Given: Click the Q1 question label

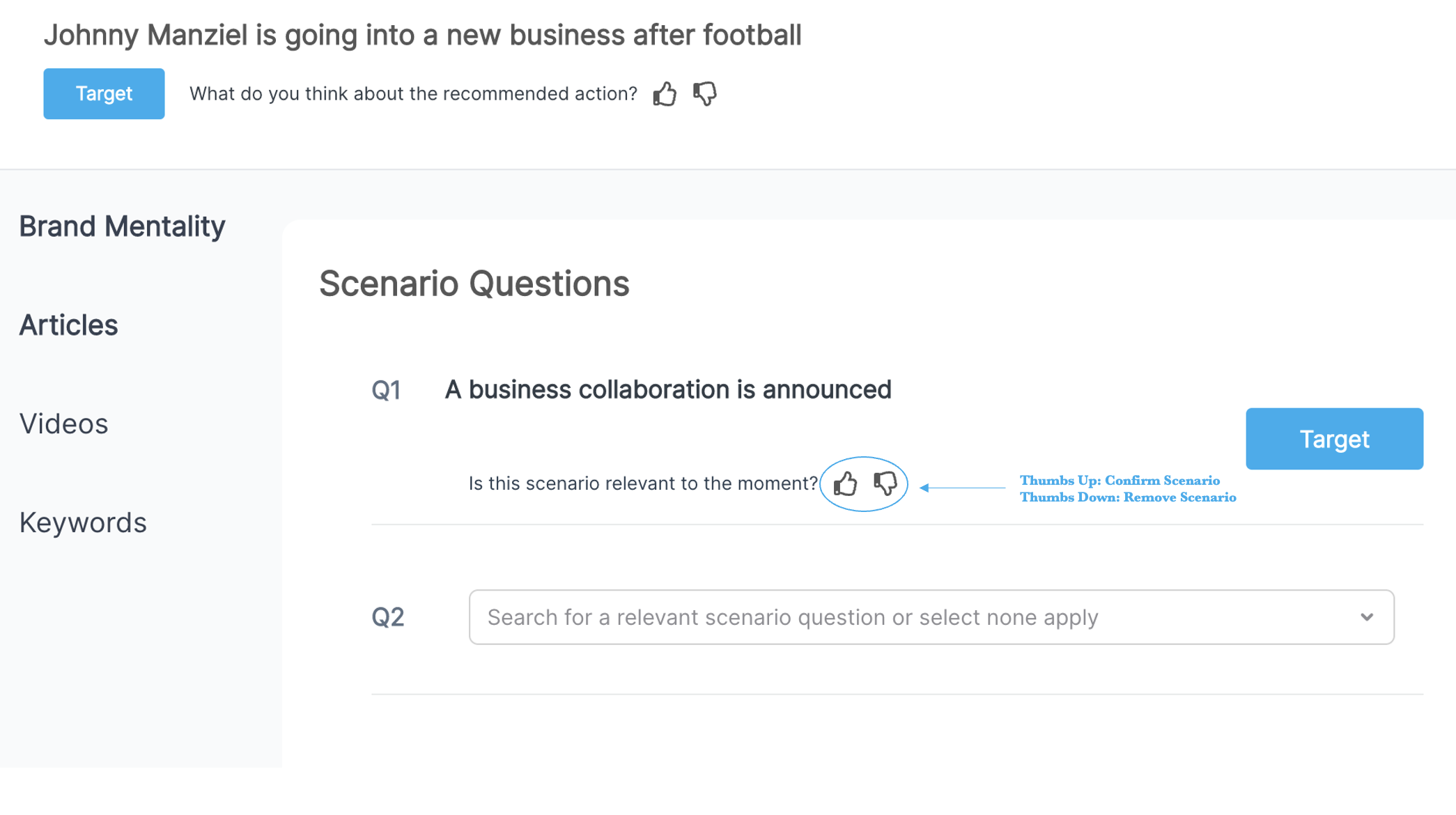Looking at the screenshot, I should [386, 390].
